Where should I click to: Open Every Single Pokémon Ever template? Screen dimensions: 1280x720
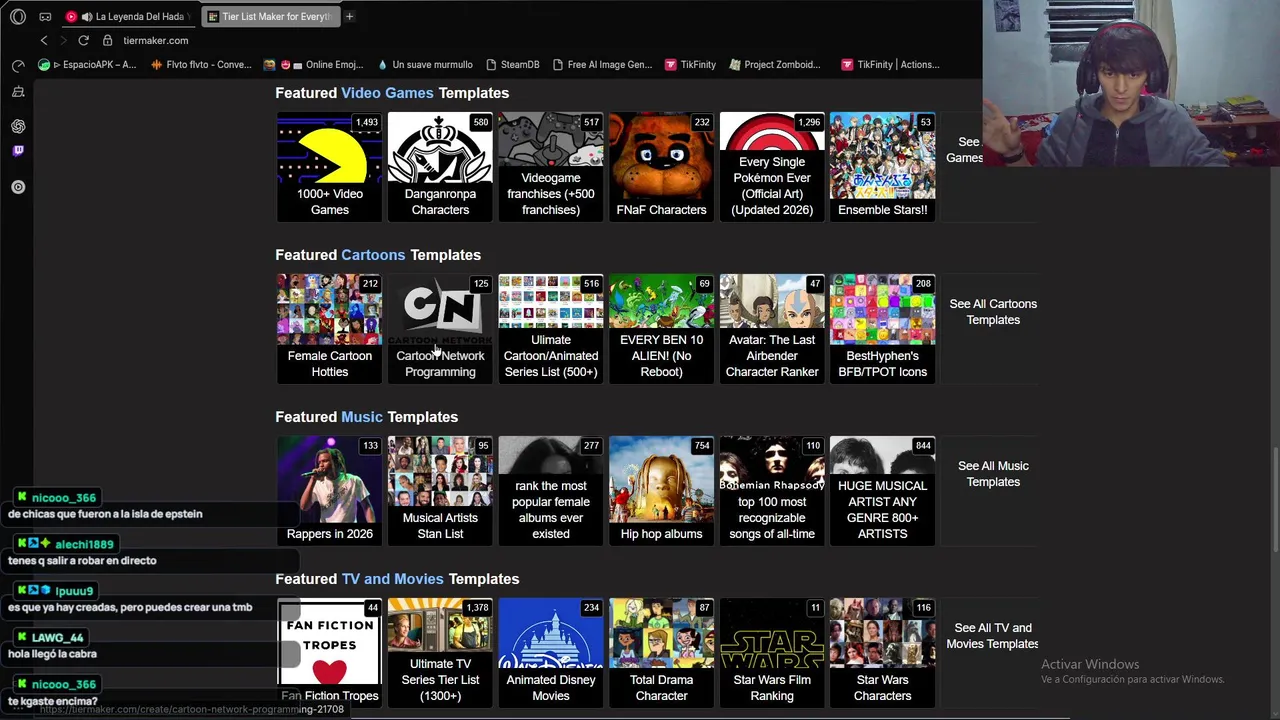pyautogui.click(x=772, y=167)
